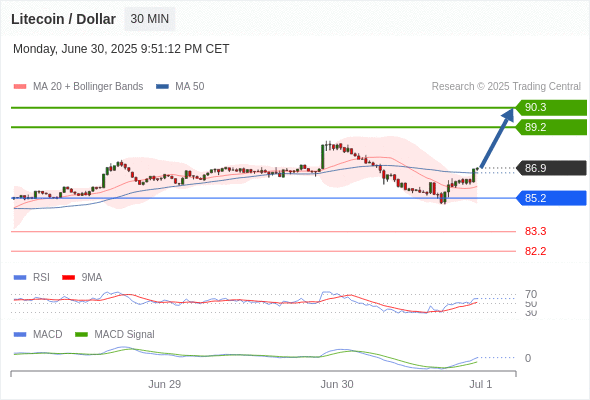The height and width of the screenshot is (400, 590).
Task: Click the MA 50 legend label
Action: 190,87
